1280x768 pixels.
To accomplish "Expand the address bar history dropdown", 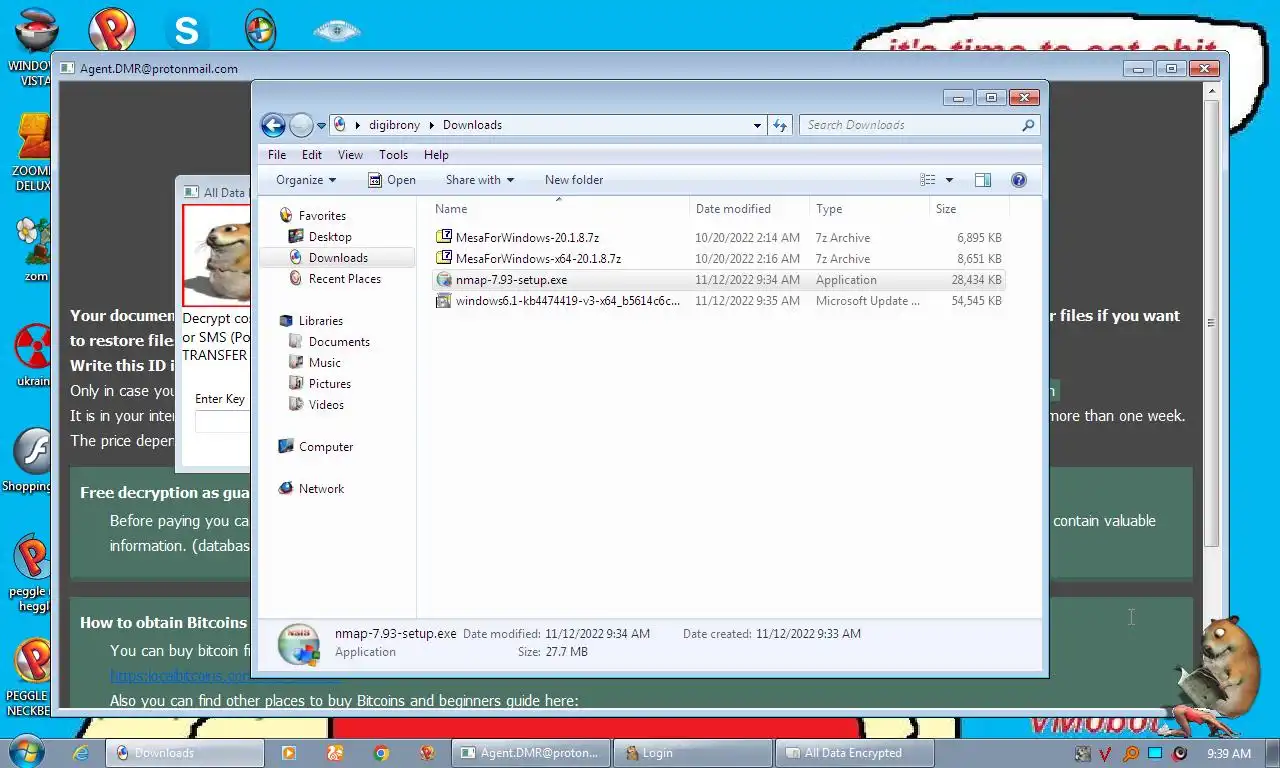I will coord(757,125).
